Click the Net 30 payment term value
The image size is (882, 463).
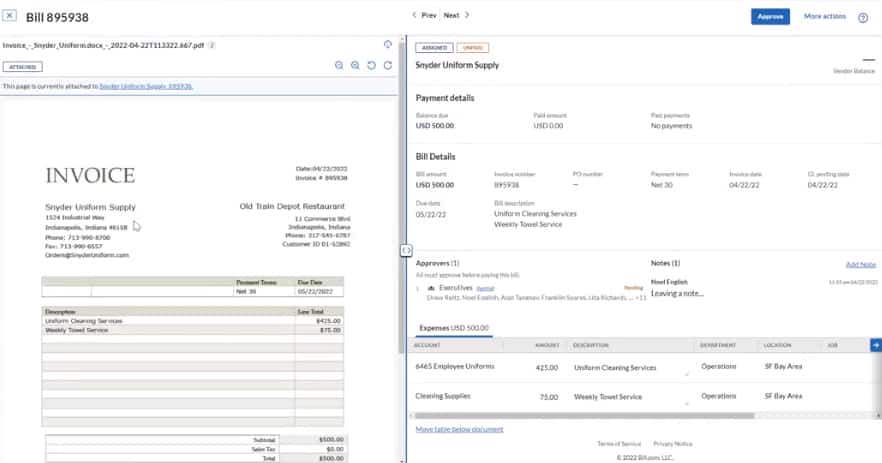(x=662, y=185)
